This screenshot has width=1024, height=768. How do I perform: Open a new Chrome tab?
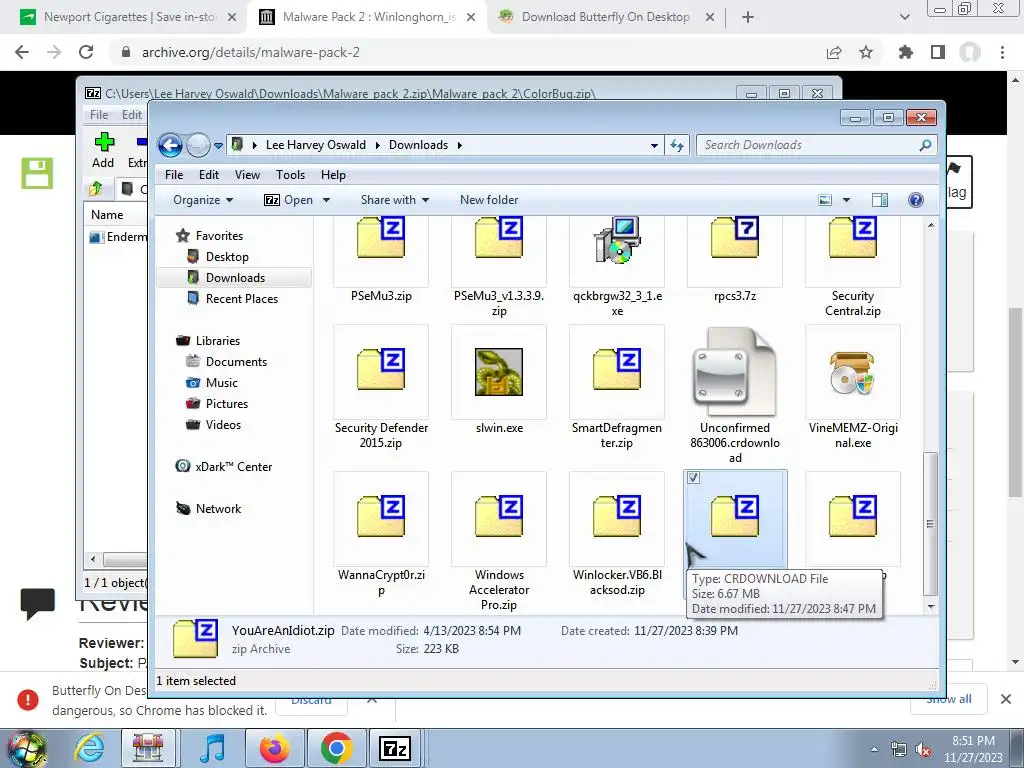[748, 18]
